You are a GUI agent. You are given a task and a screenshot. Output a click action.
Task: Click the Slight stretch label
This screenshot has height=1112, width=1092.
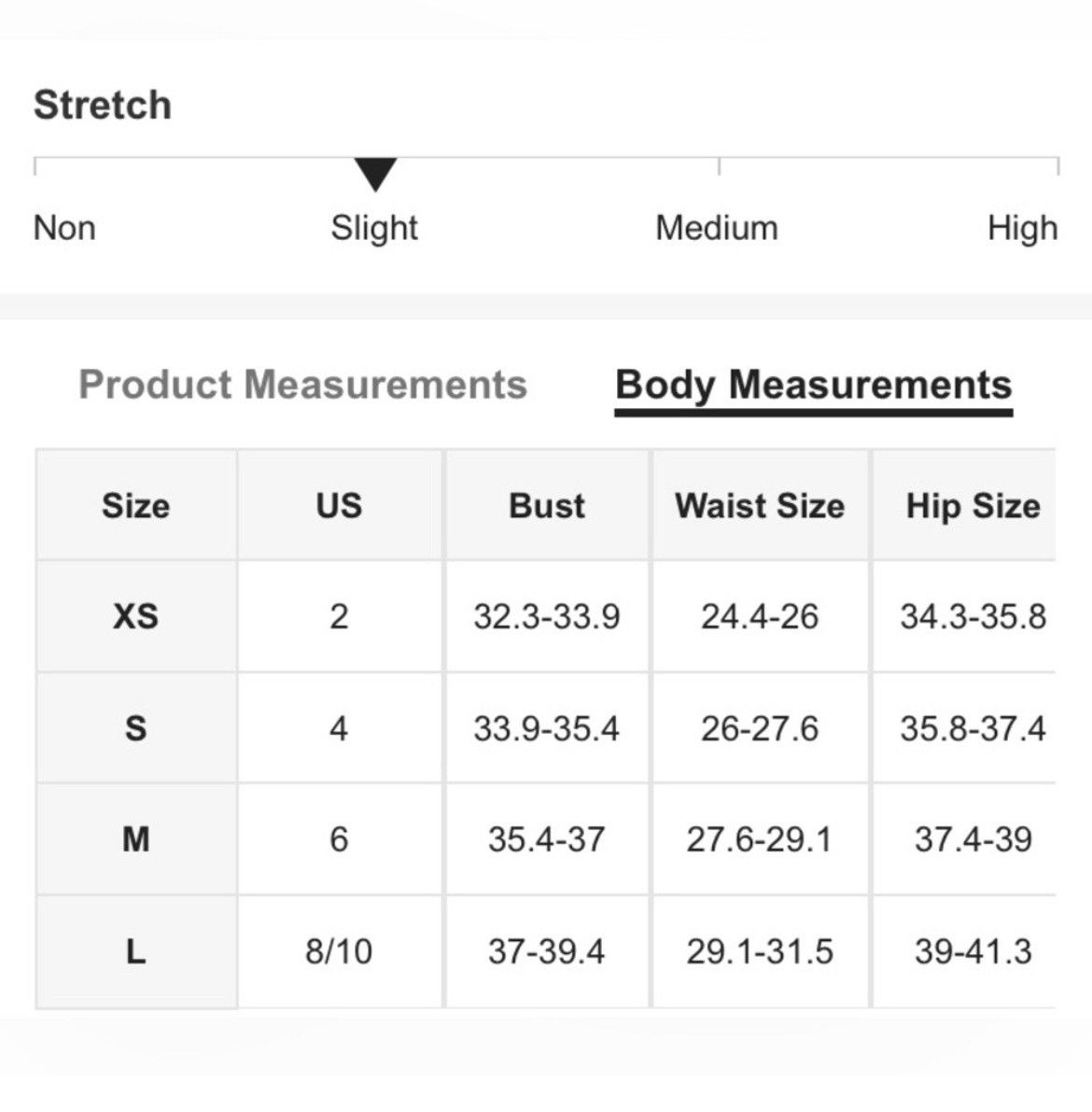coord(374,229)
